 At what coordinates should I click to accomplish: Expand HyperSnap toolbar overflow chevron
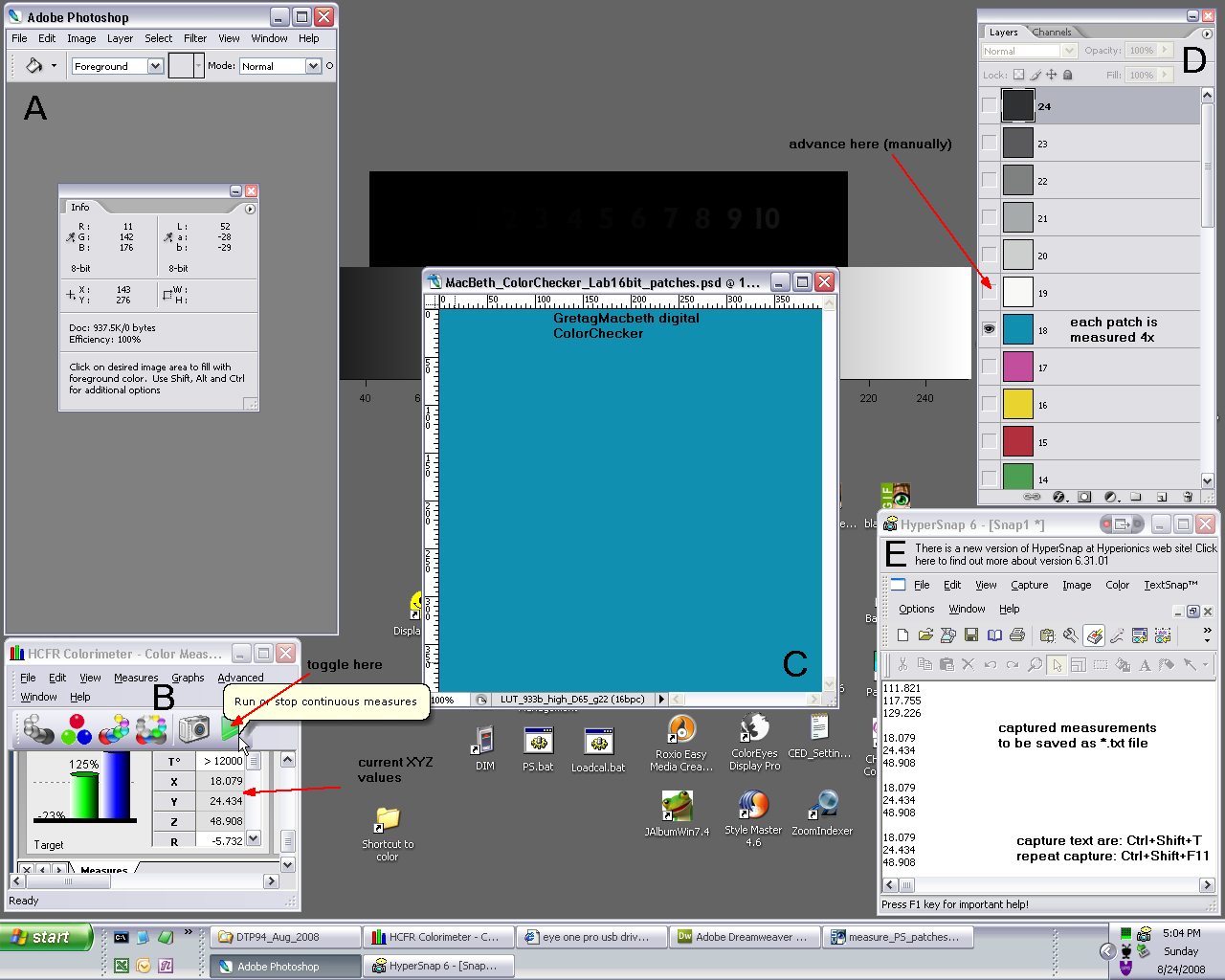click(1207, 630)
